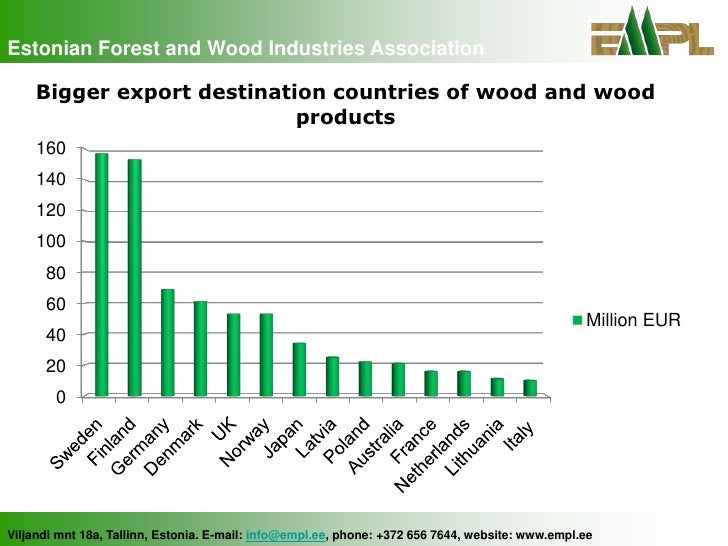Select the Australia axis label
Image resolution: width=728 pixels, height=546 pixels.
pyautogui.click(x=375, y=446)
